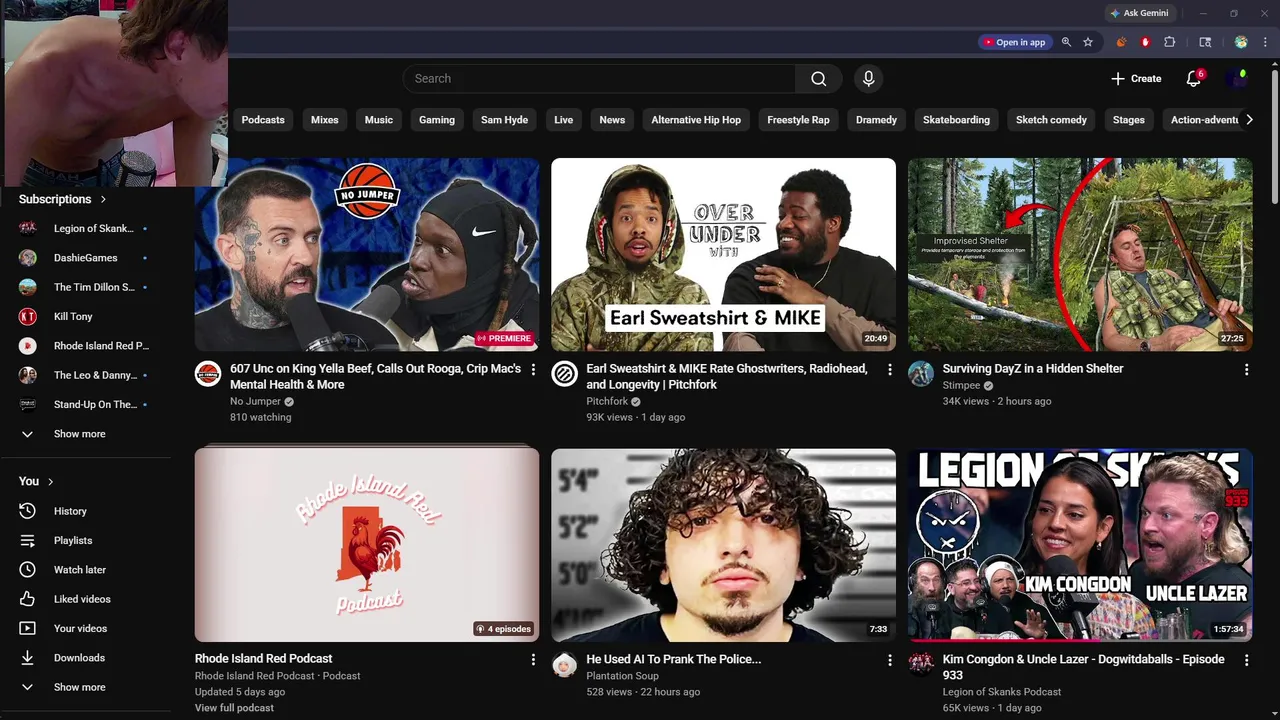1280x720 pixels.
Task: Open the red hand blocker extension
Action: point(1145,42)
